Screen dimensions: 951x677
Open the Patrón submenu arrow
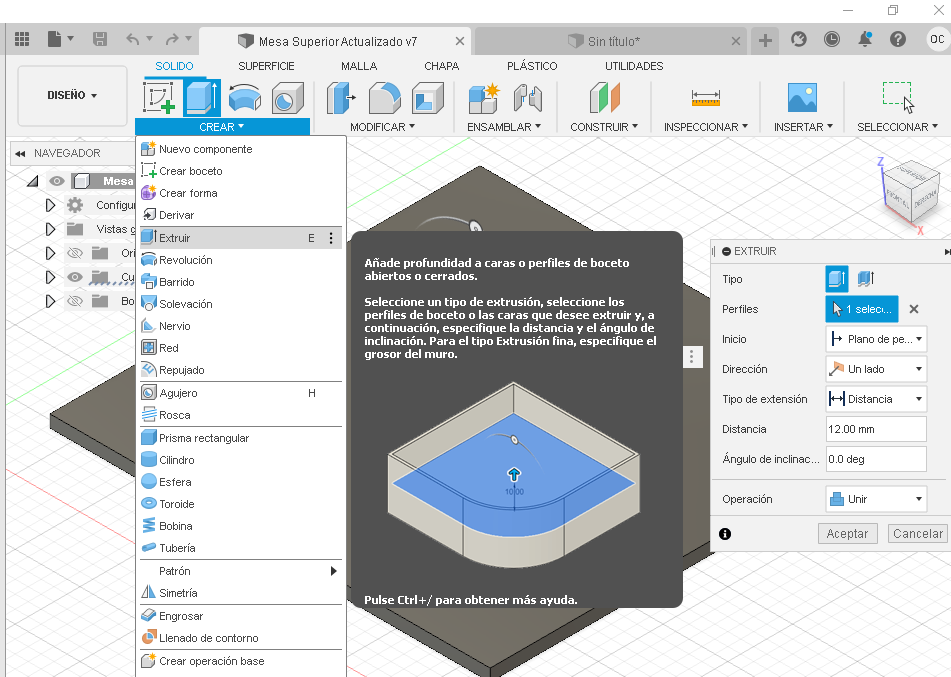[x=333, y=571]
